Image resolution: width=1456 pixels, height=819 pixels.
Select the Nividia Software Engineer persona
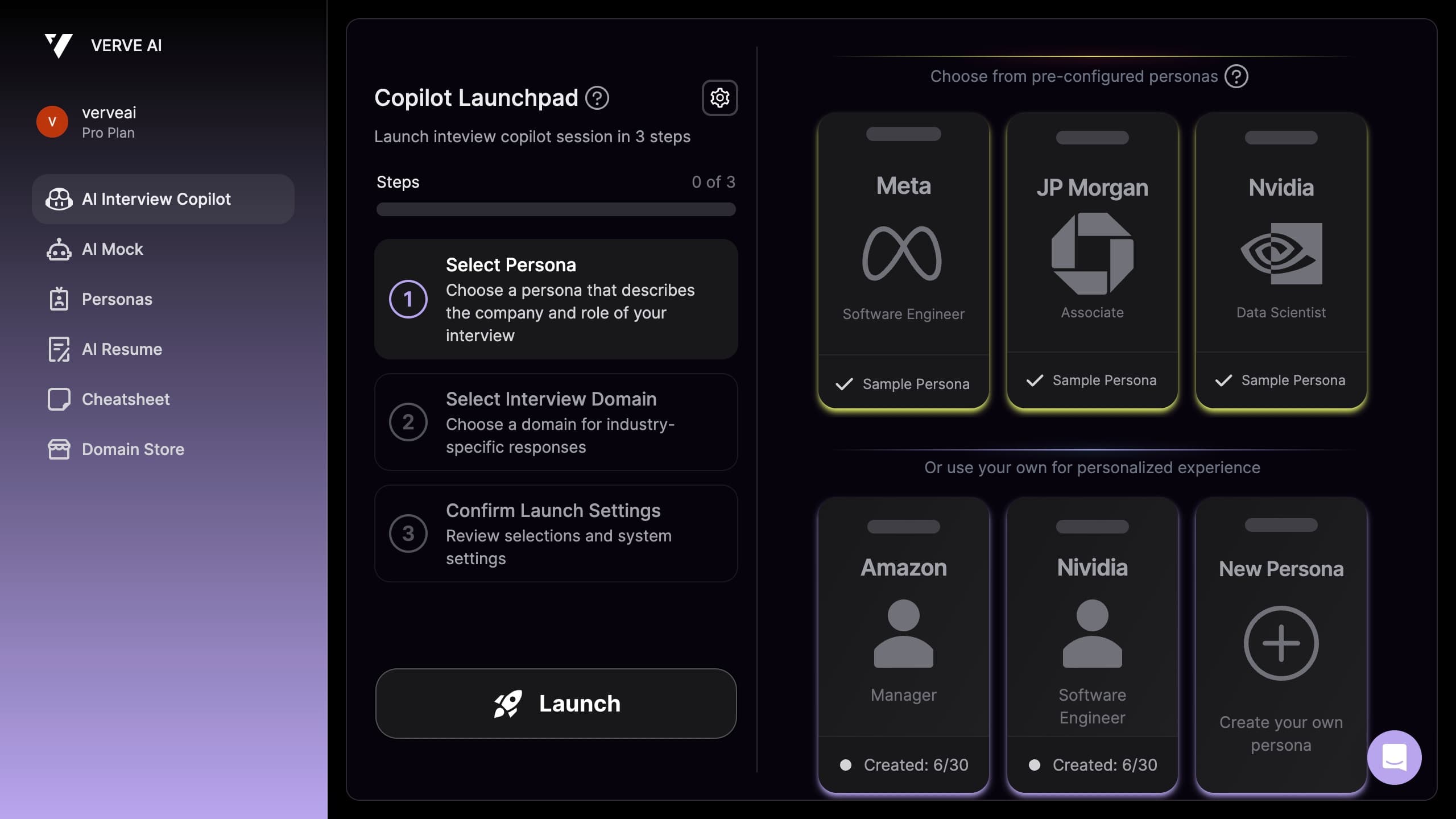[x=1093, y=645]
